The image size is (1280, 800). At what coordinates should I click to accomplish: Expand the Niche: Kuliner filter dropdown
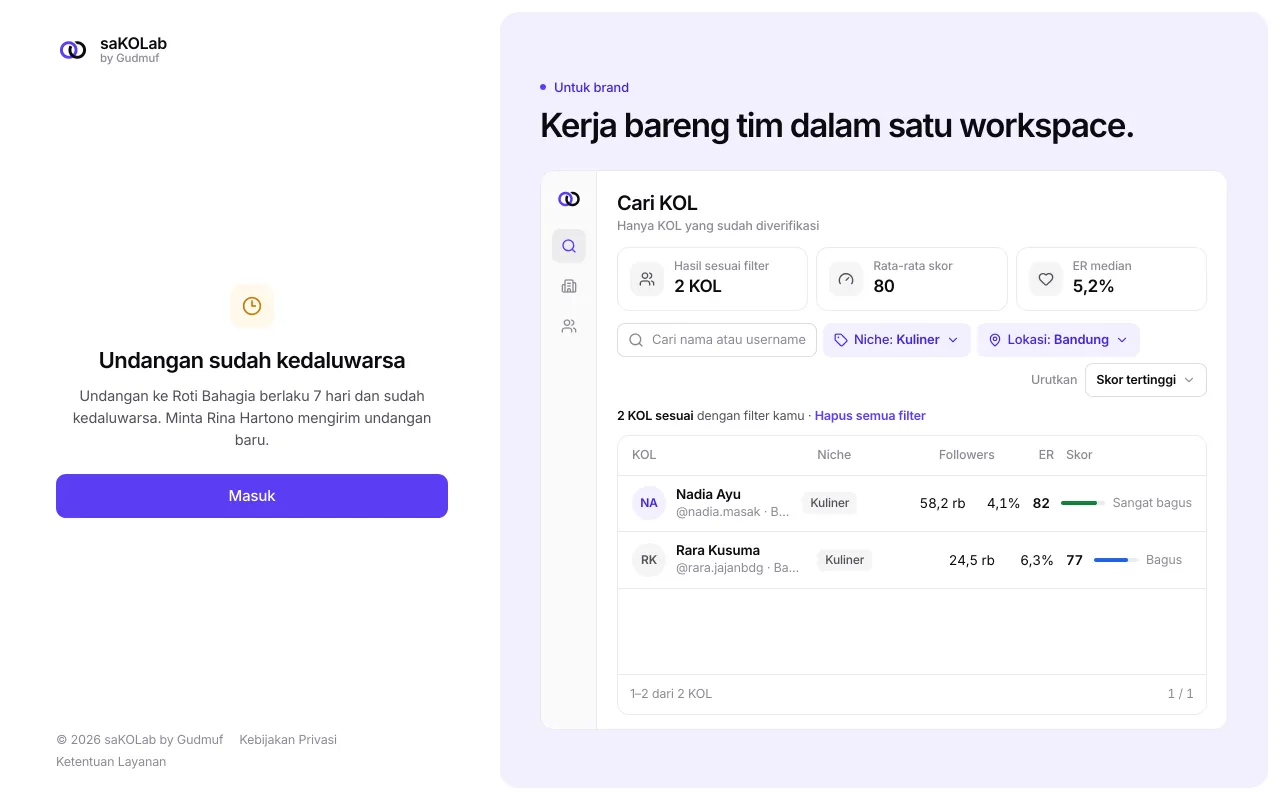pyautogui.click(x=897, y=340)
